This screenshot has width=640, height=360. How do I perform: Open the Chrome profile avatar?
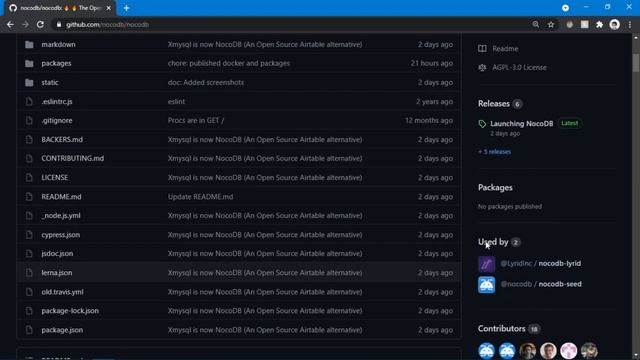(x=614, y=24)
